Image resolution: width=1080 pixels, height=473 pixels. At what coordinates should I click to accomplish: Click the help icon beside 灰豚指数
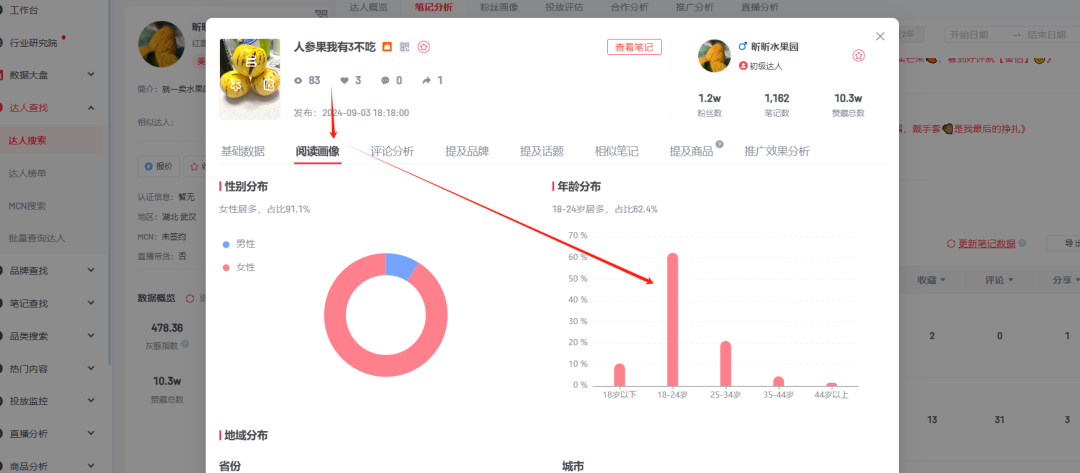coord(185,344)
